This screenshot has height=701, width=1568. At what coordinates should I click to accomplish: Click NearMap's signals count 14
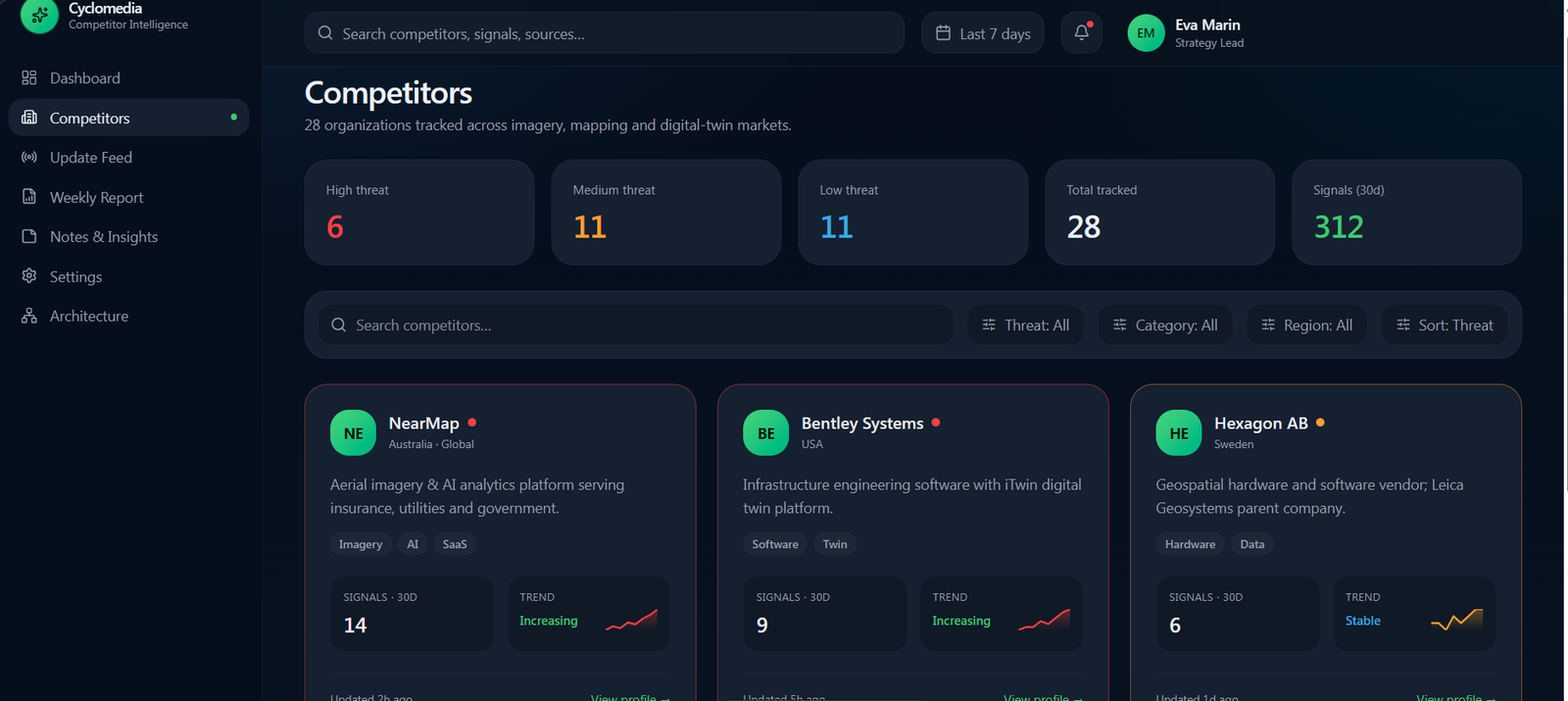(355, 625)
